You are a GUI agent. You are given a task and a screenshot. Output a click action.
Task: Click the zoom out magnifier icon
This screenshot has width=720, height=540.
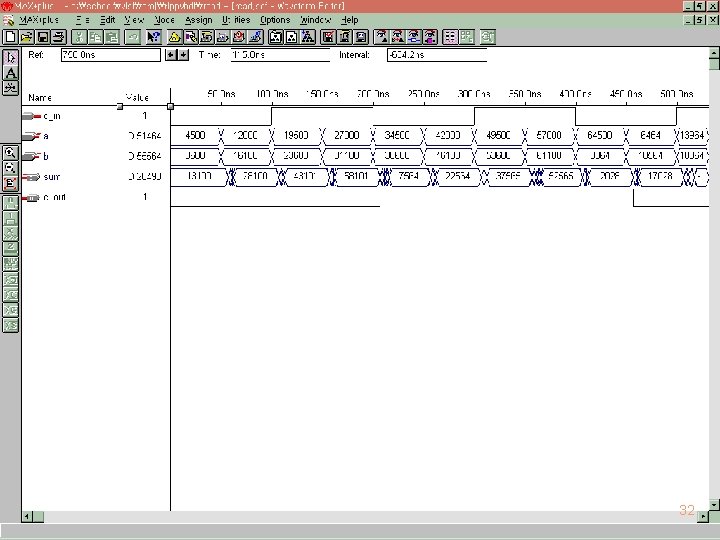coord(10,168)
